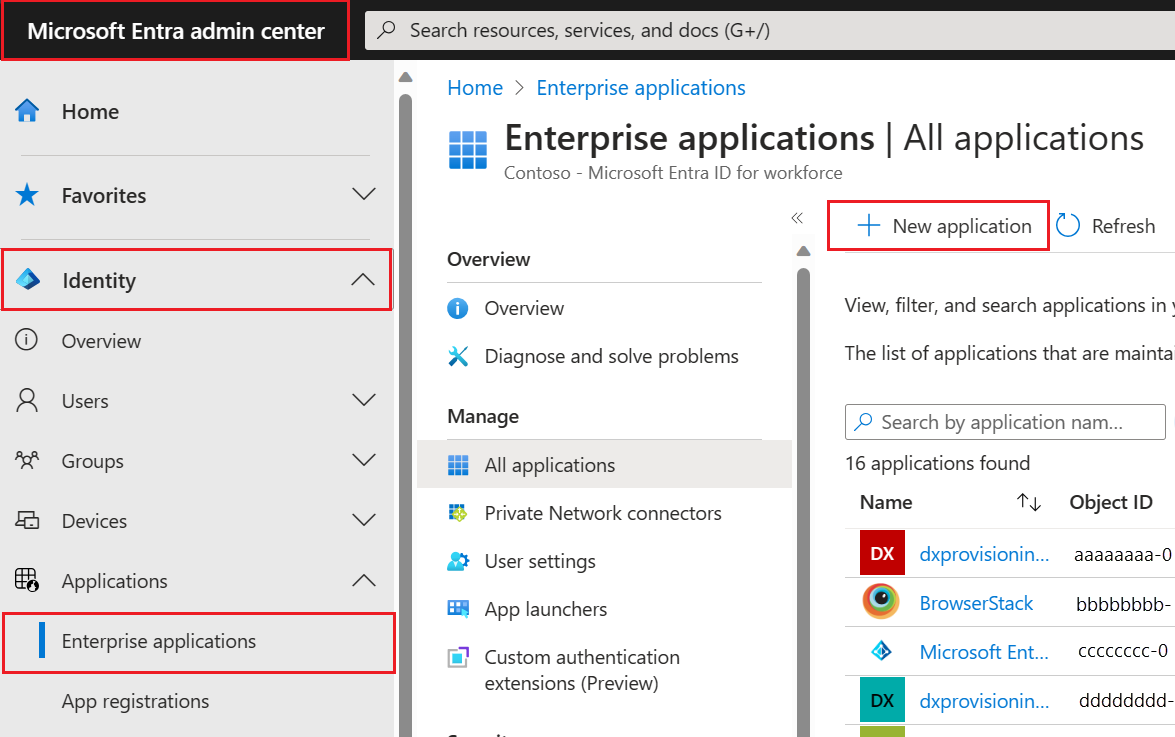Open App registrations in the sidebar
Viewport: 1175px width, 737px height.
coord(135,701)
